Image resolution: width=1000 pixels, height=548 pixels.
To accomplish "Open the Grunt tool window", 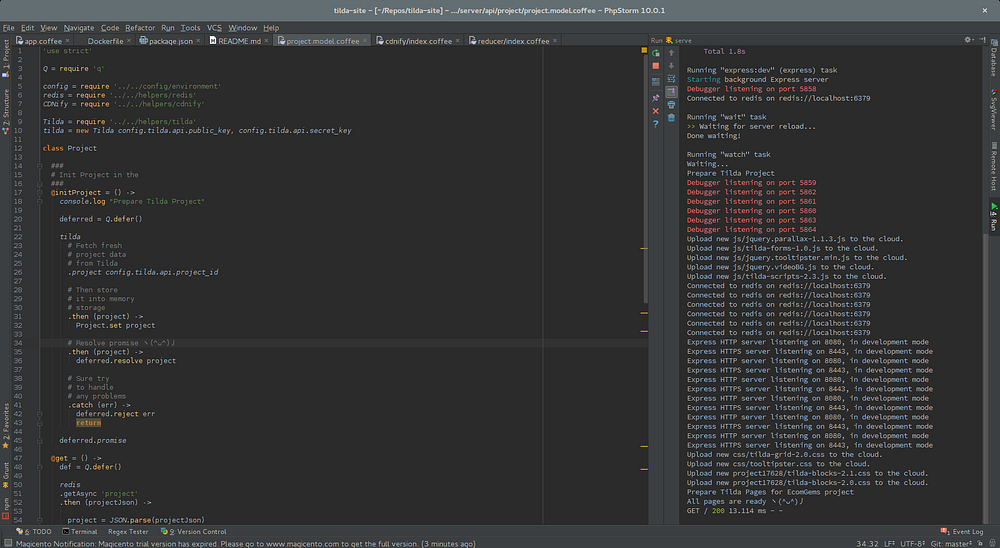I will [x=6, y=475].
